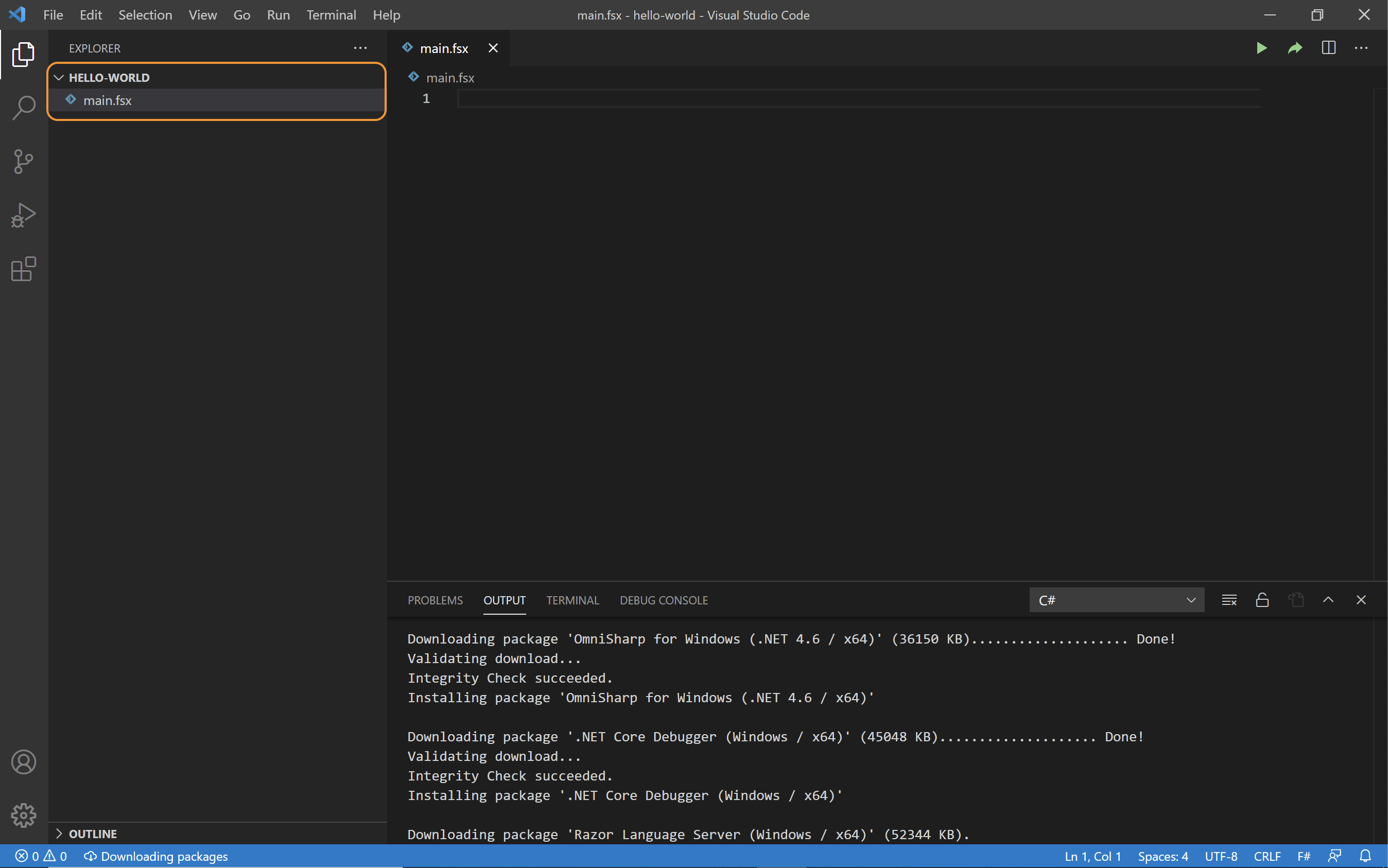This screenshot has height=868, width=1388.
Task: Open the Search view in activity bar
Action: point(24,108)
